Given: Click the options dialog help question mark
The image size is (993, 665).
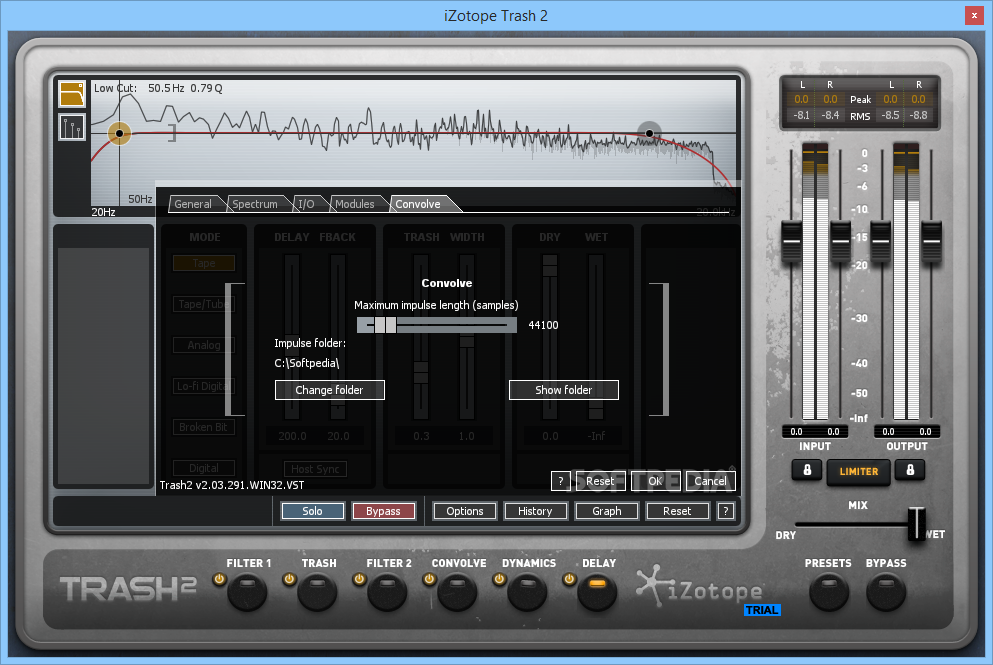Looking at the screenshot, I should [x=560, y=481].
